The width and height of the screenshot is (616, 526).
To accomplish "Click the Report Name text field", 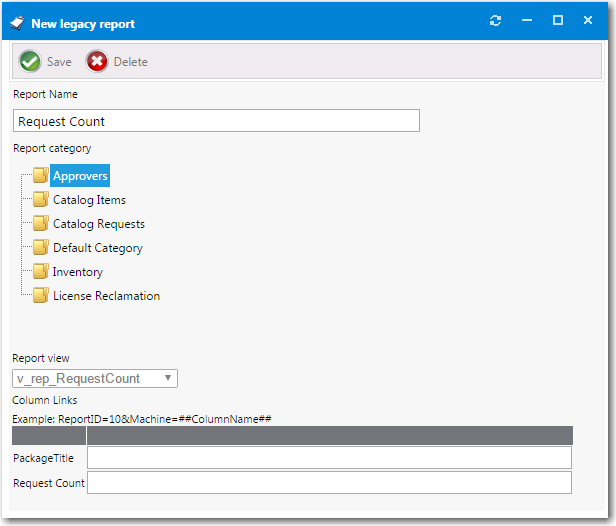I will click(216, 121).
